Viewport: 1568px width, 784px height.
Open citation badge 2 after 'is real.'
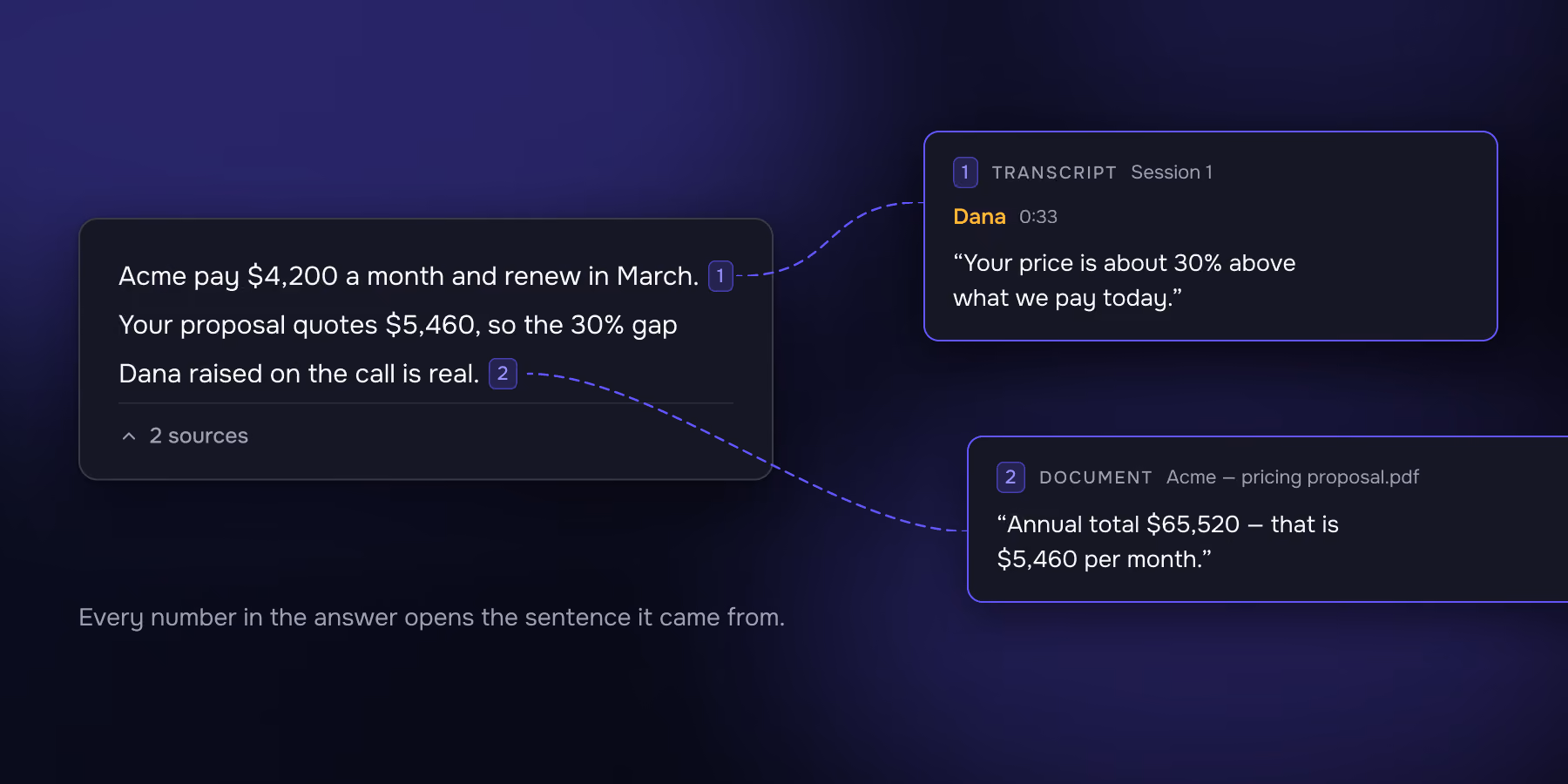coord(503,374)
